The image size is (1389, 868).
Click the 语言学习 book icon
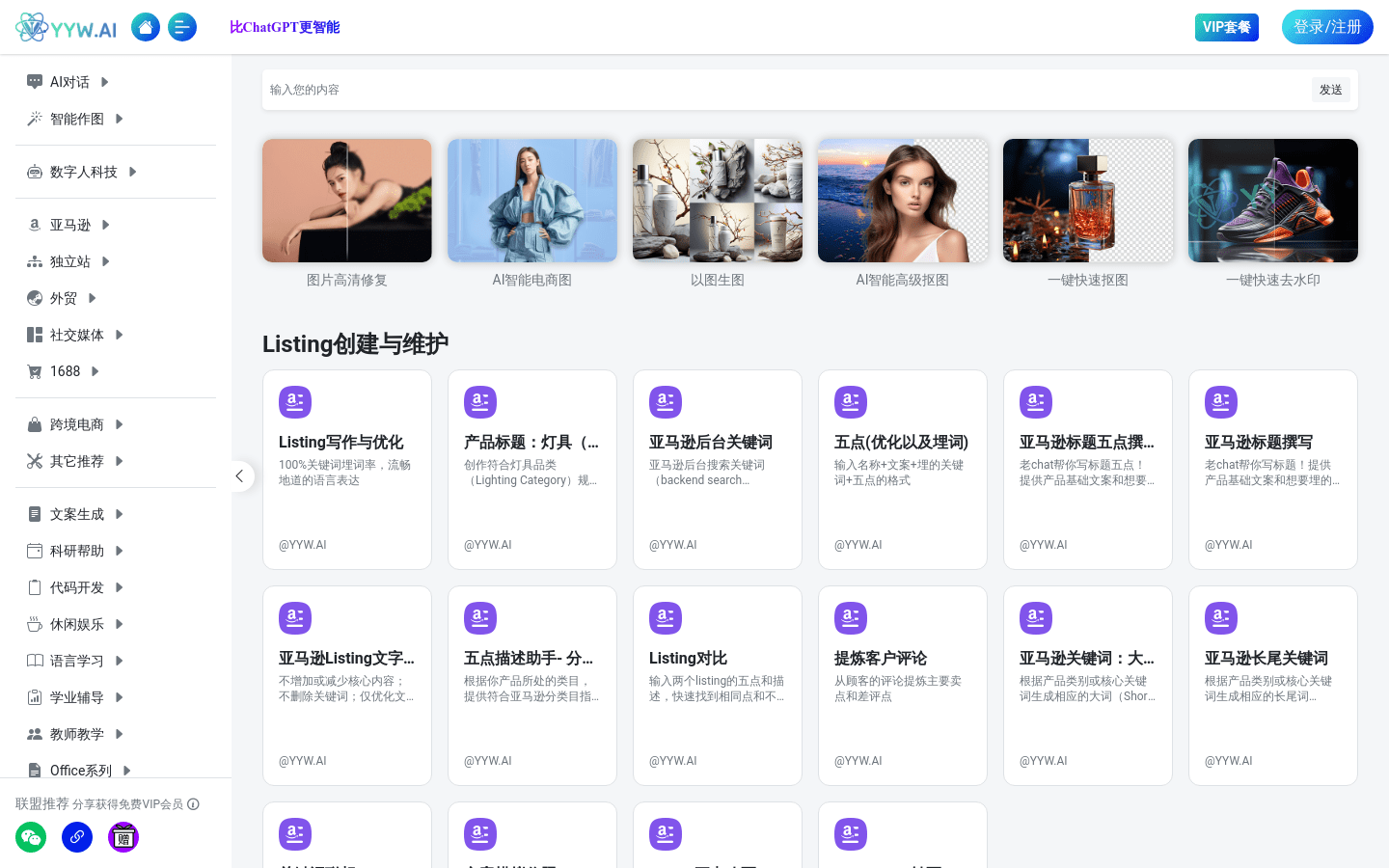tap(35, 661)
